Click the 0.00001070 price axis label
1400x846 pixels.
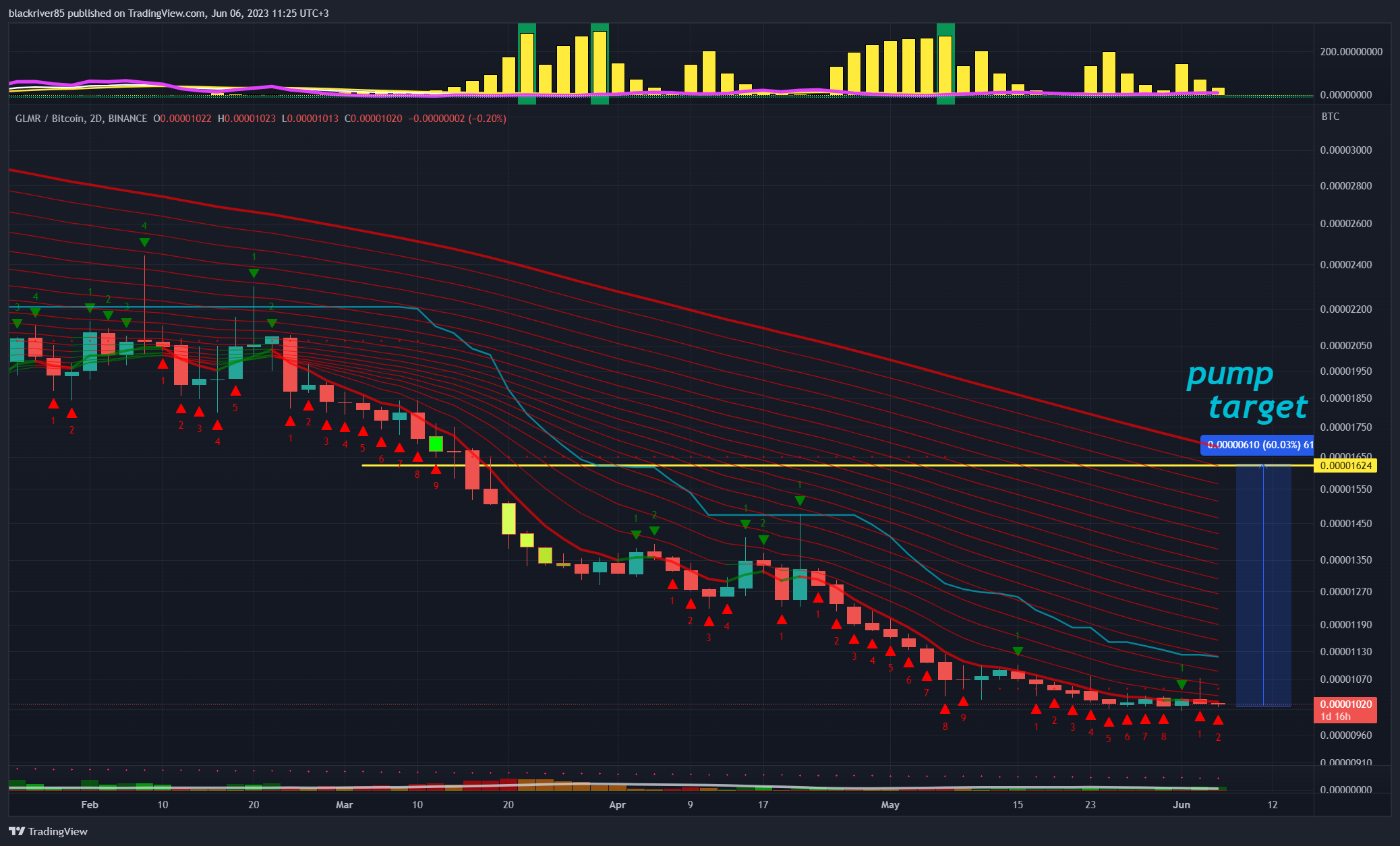coord(1345,679)
